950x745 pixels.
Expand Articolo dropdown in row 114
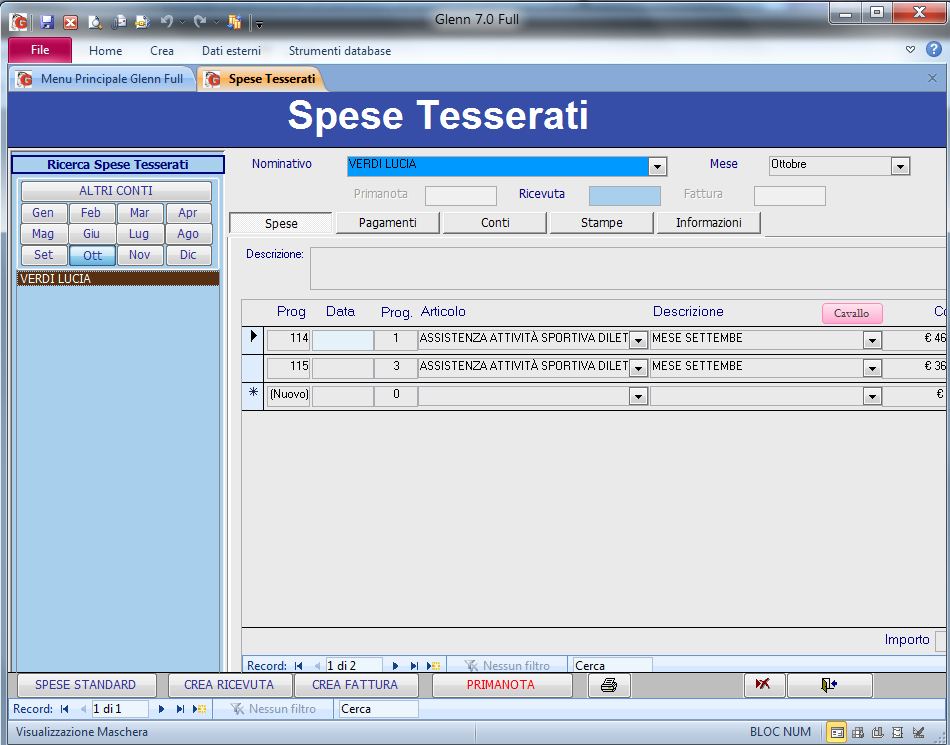coord(638,340)
